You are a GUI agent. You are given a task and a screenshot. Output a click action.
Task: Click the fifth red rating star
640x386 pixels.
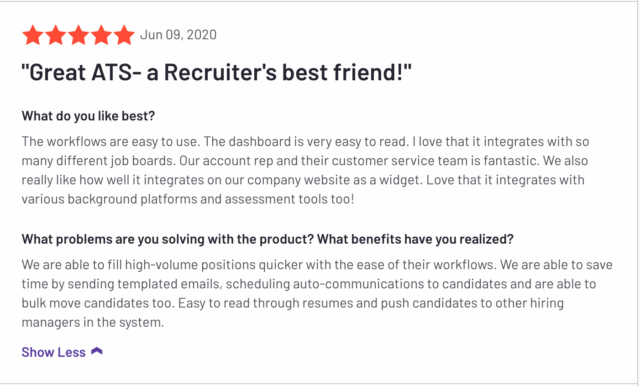124,35
